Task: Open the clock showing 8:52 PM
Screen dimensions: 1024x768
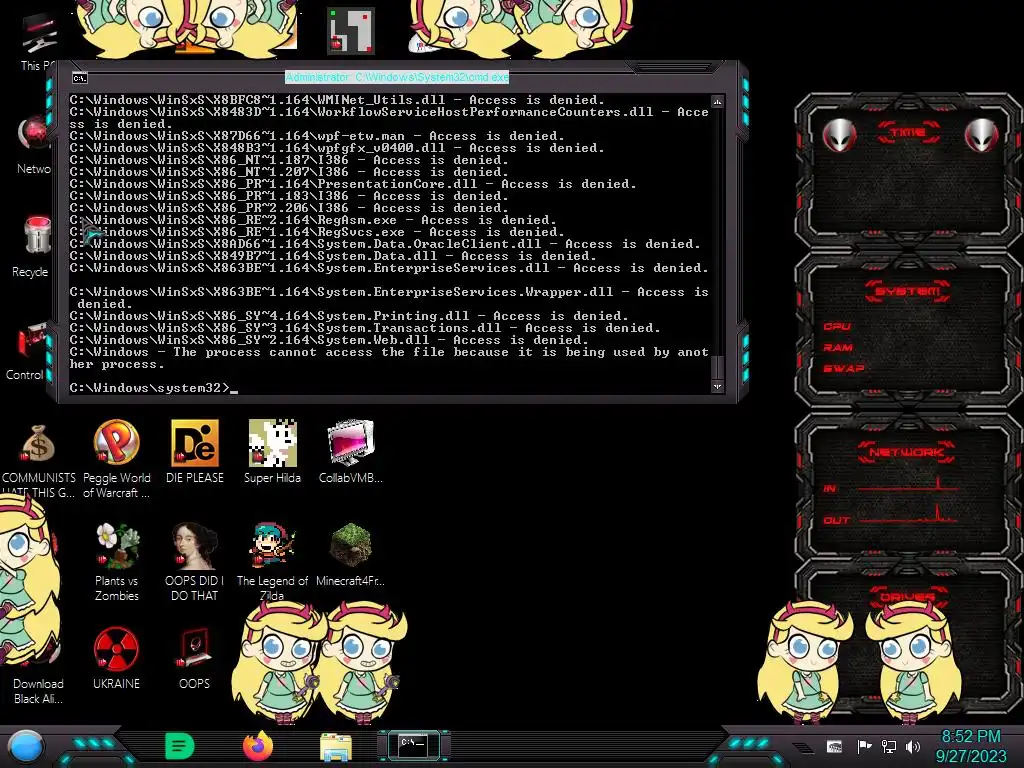Action: pos(971,746)
